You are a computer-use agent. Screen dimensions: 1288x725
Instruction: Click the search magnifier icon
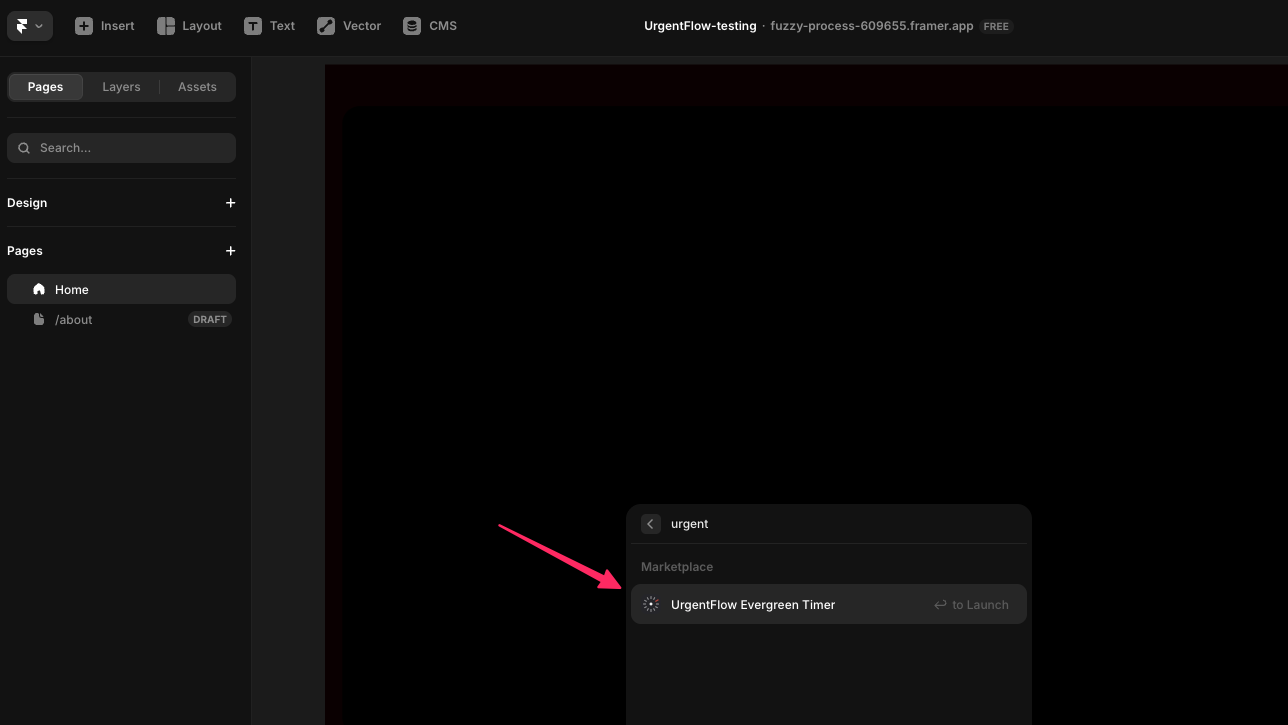[x=24, y=148]
